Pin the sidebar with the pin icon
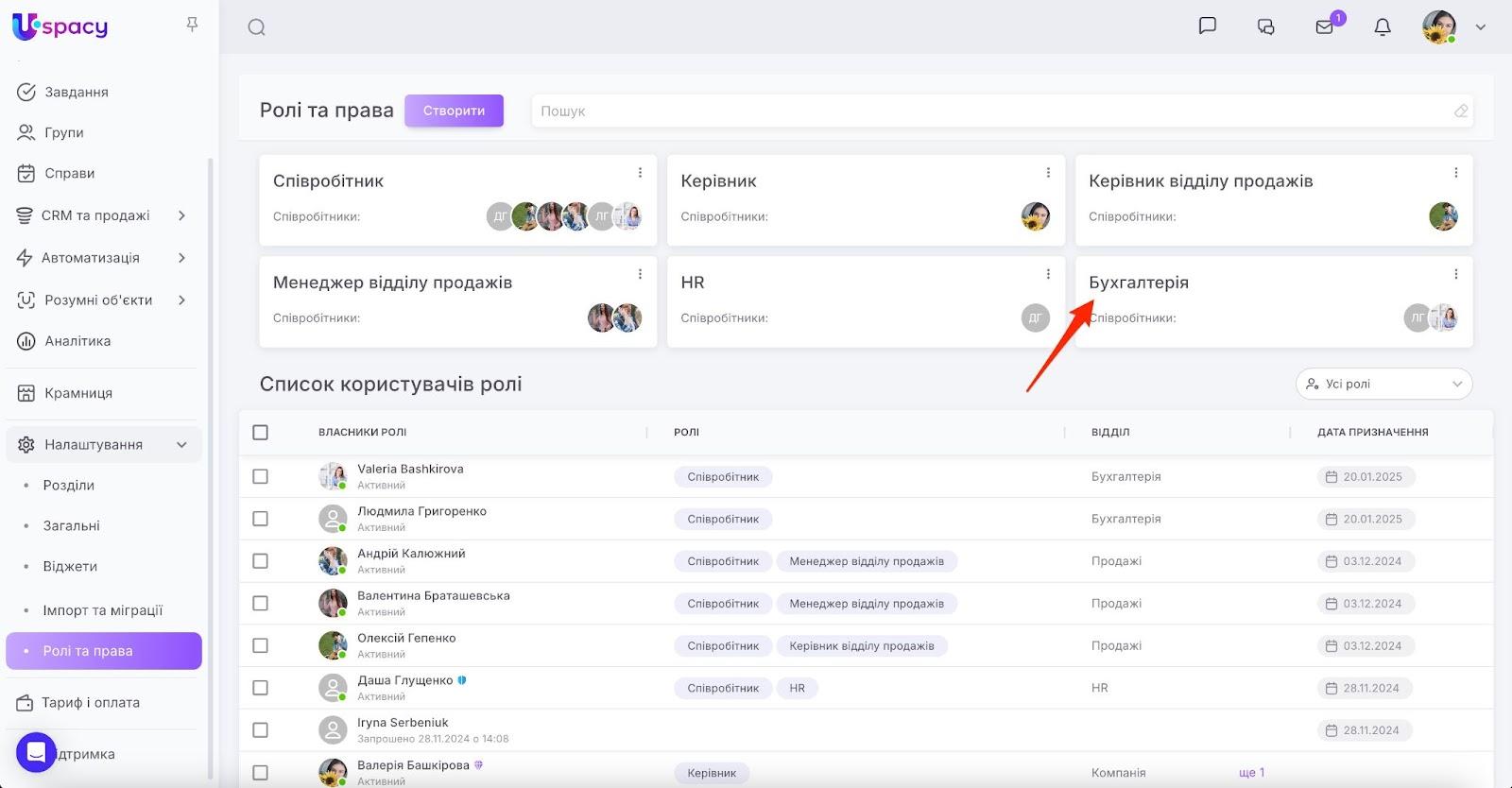1512x788 pixels. [x=192, y=25]
